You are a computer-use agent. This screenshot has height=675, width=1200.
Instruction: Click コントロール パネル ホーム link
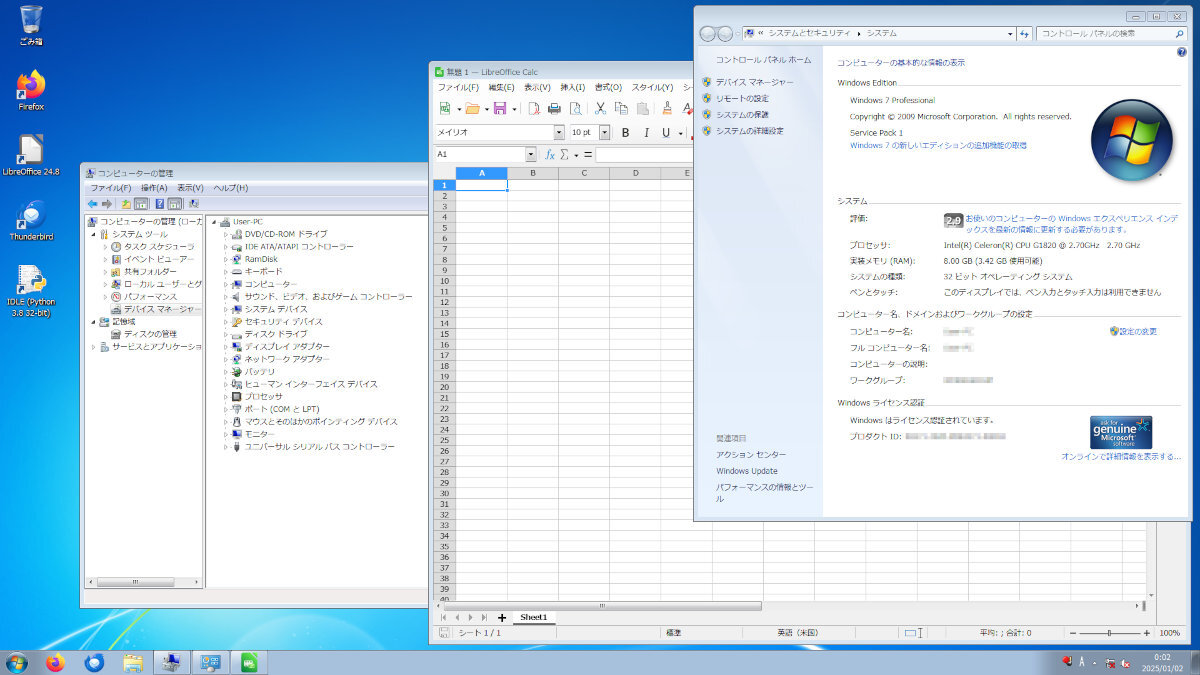[x=763, y=60]
